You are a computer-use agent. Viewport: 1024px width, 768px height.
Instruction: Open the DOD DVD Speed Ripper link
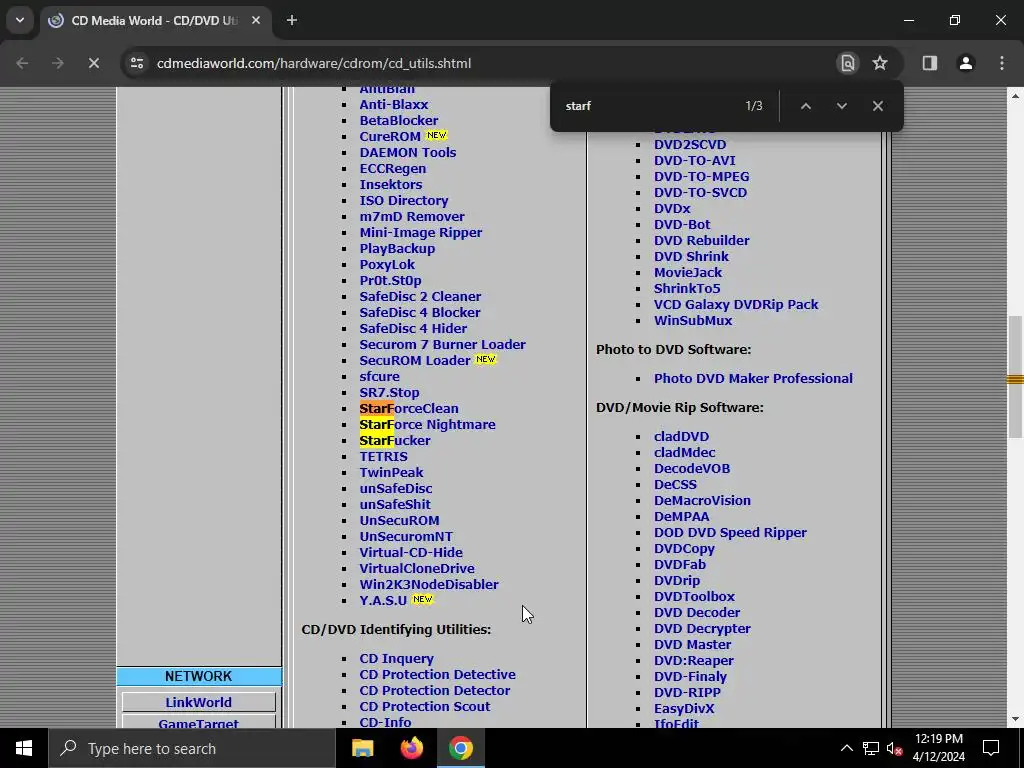pos(730,533)
